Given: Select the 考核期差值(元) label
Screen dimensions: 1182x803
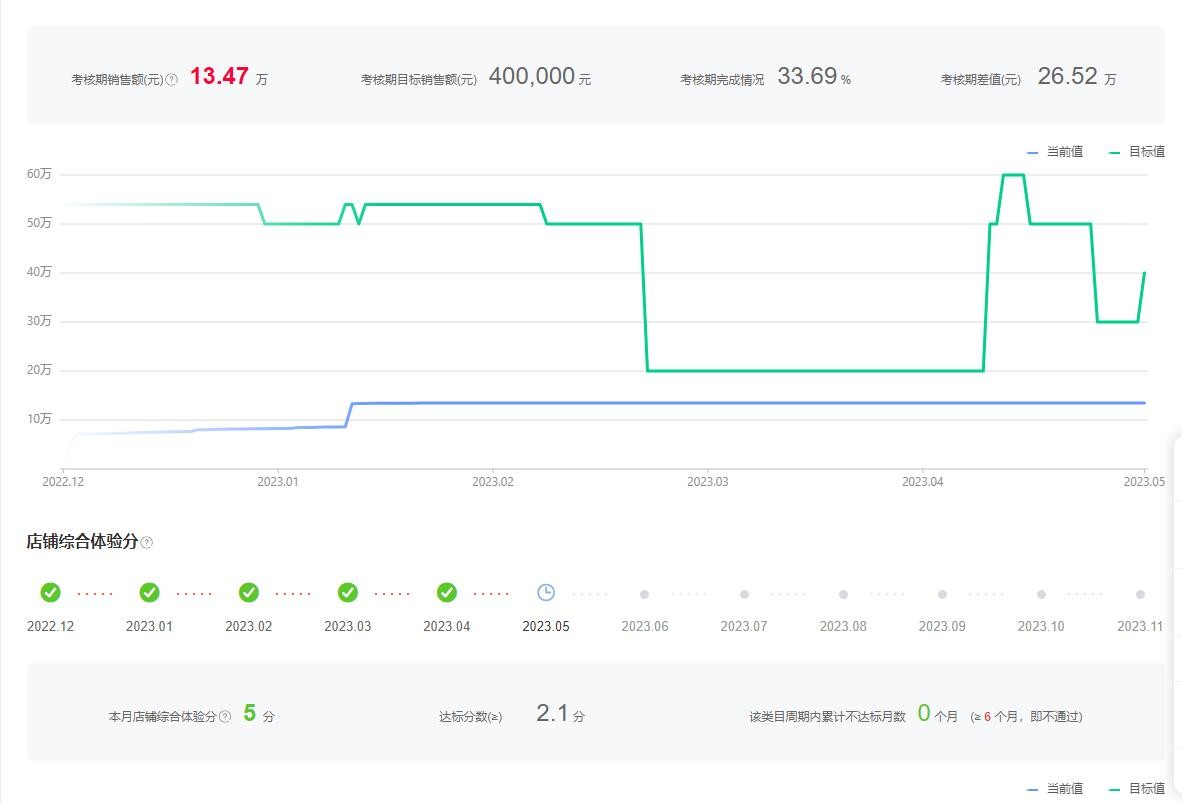Looking at the screenshot, I should point(981,79).
